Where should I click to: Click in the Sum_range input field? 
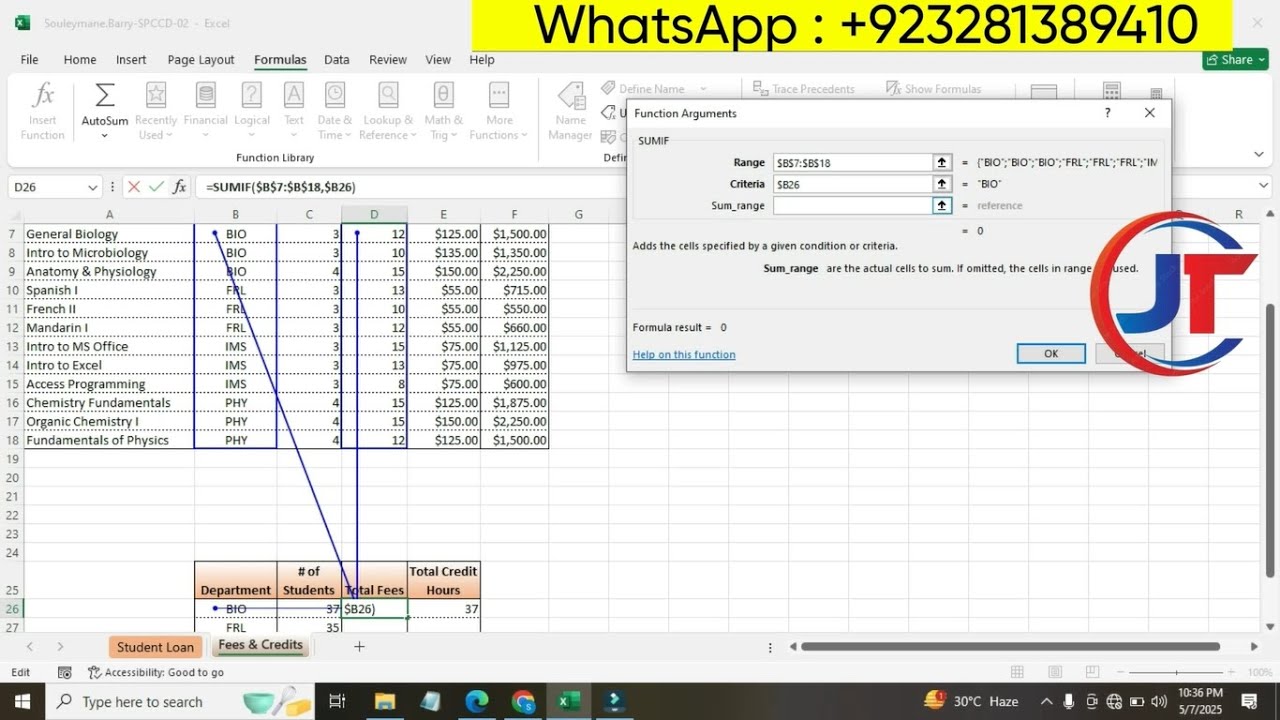pyautogui.click(x=853, y=205)
